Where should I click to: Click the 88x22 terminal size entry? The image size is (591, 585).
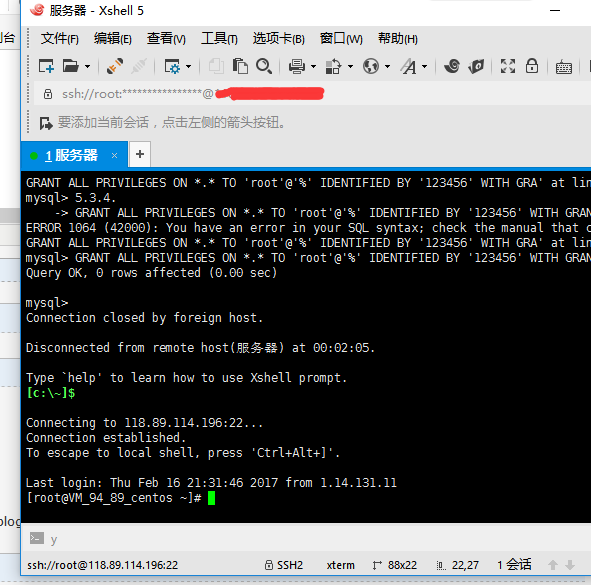(402, 565)
